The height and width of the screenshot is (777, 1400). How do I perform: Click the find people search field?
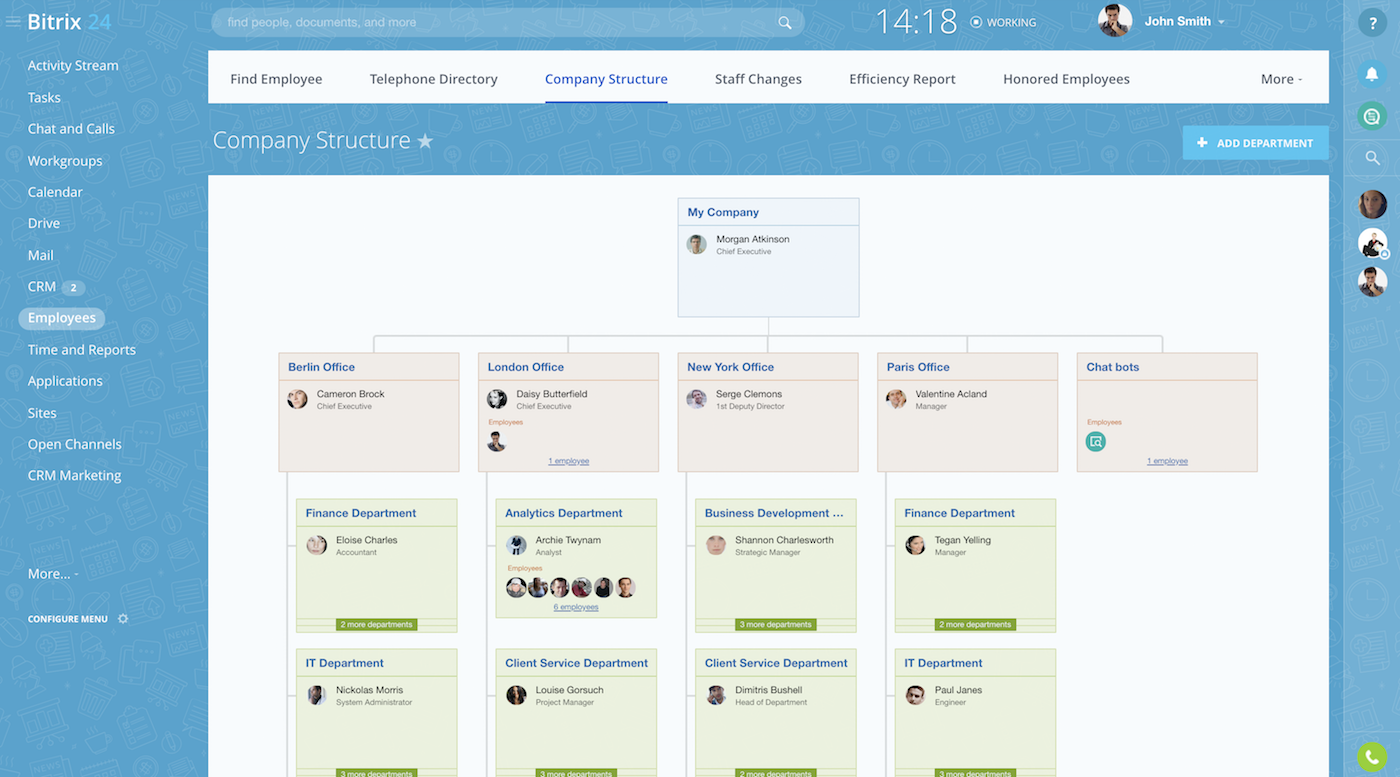[x=500, y=22]
